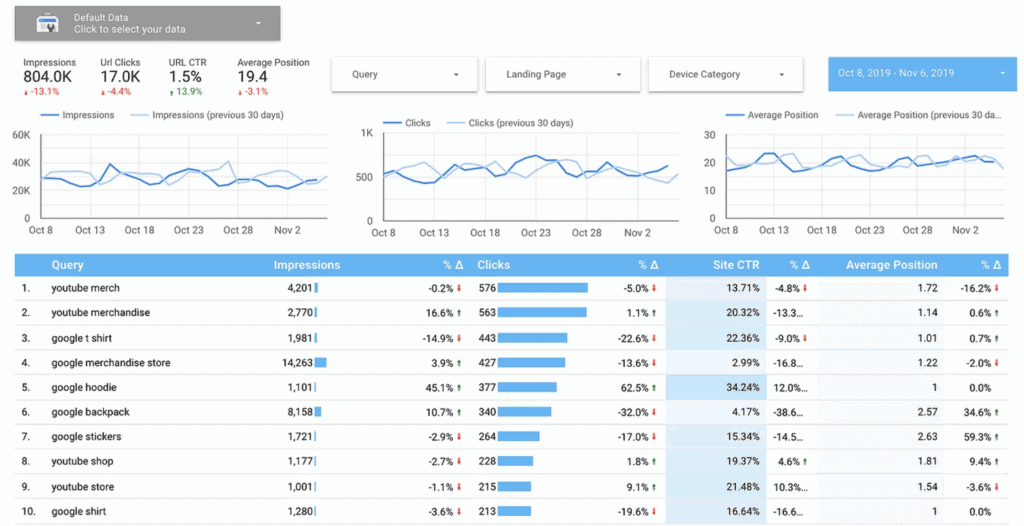Viewport: 1024px width, 526px height.
Task: Select the google hoodie query row
Action: tap(511, 387)
